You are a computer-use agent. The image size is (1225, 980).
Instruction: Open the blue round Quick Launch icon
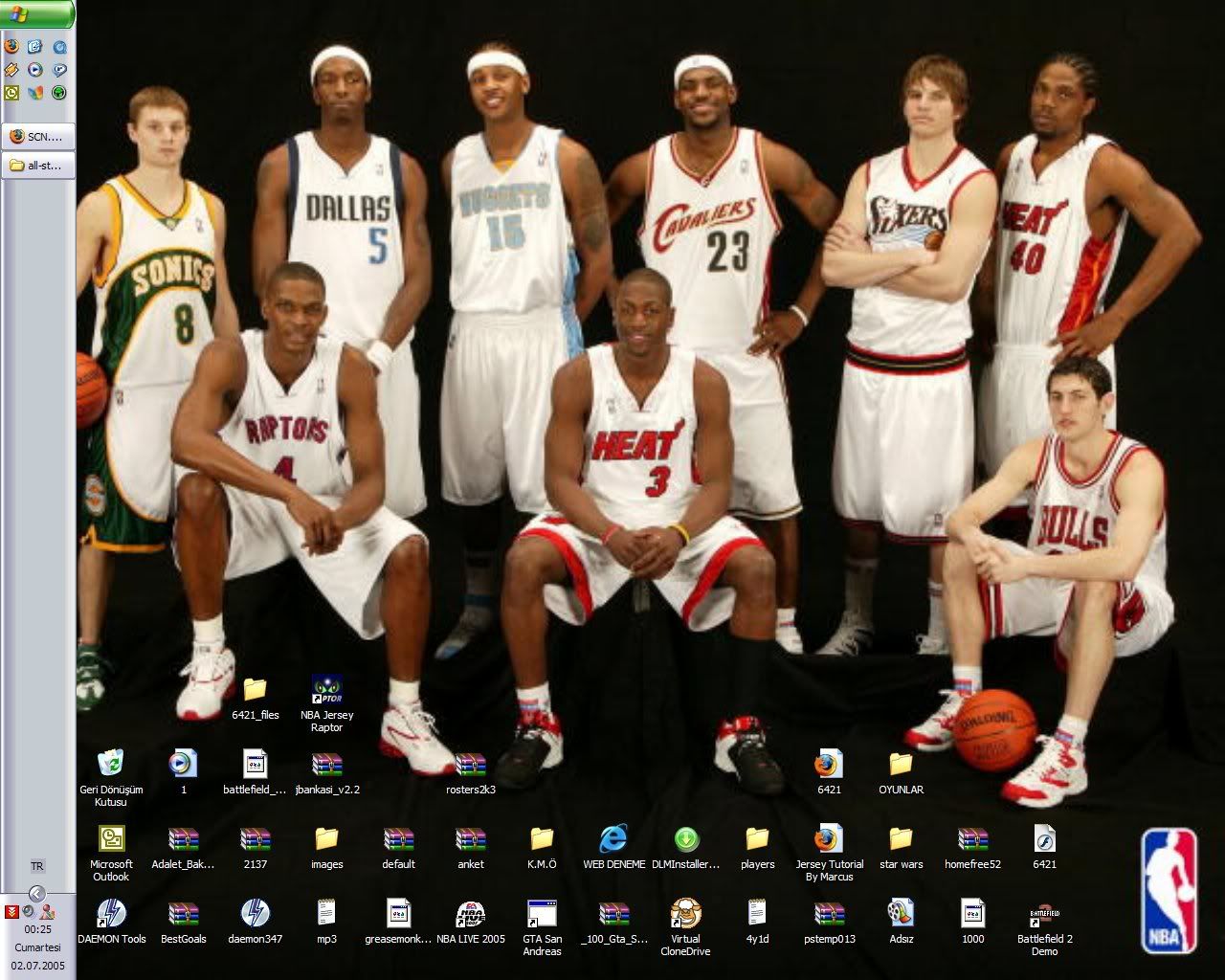tap(59, 46)
